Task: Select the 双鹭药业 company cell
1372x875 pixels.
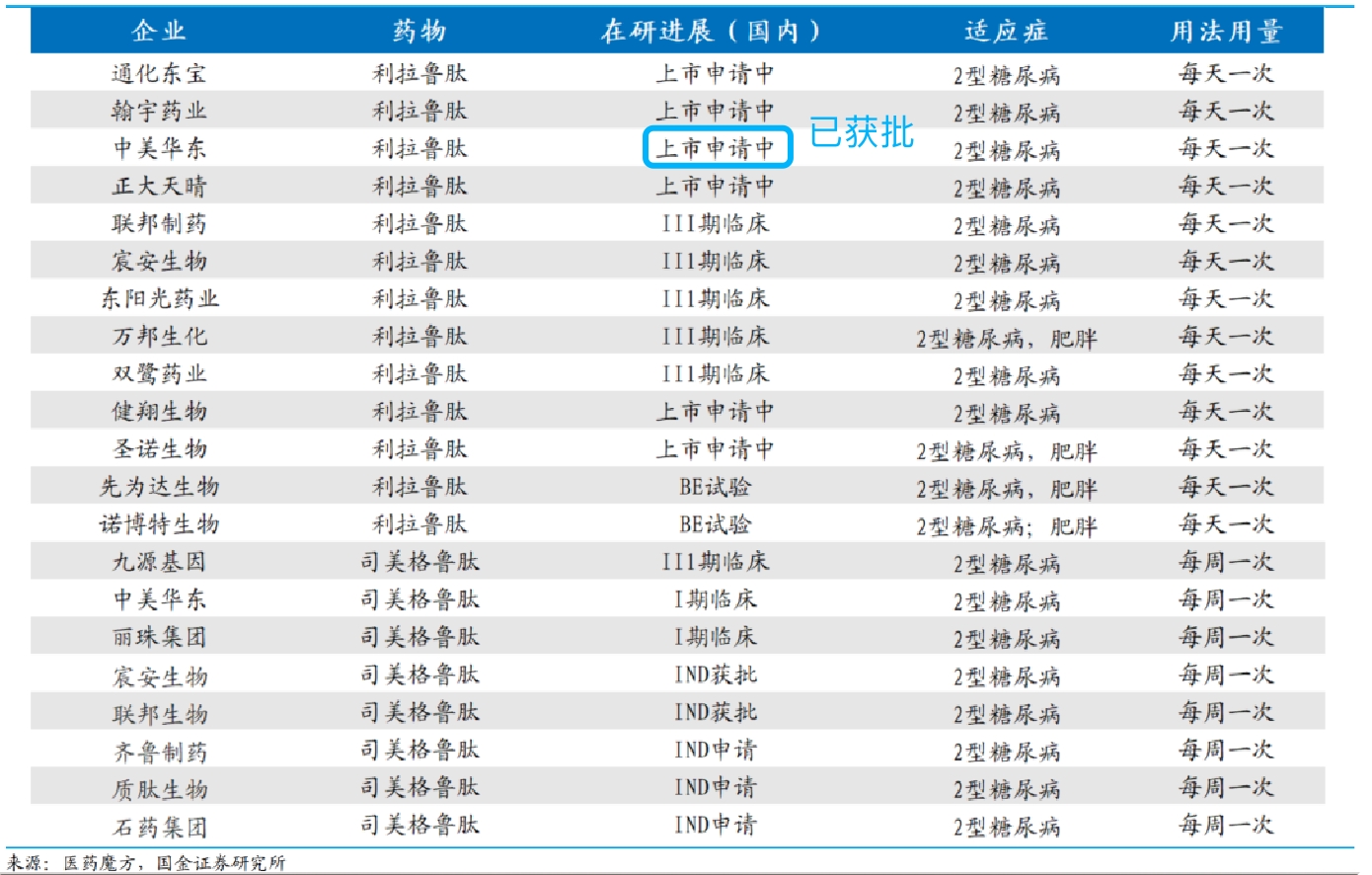Action: tap(159, 373)
